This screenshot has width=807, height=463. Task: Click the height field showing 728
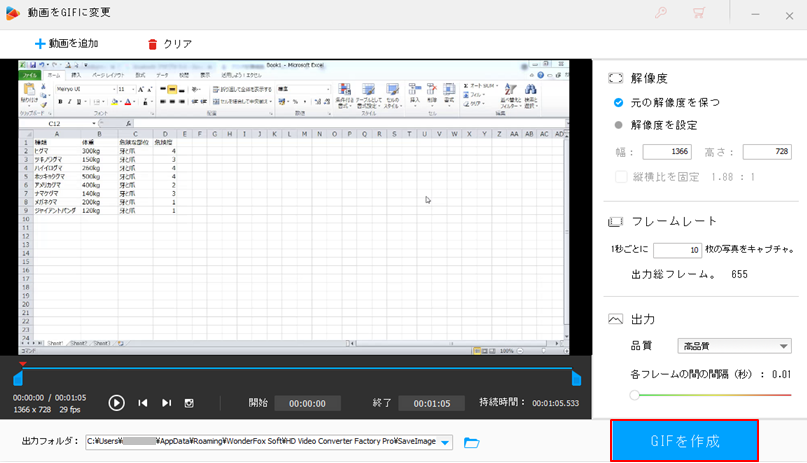tap(767, 152)
